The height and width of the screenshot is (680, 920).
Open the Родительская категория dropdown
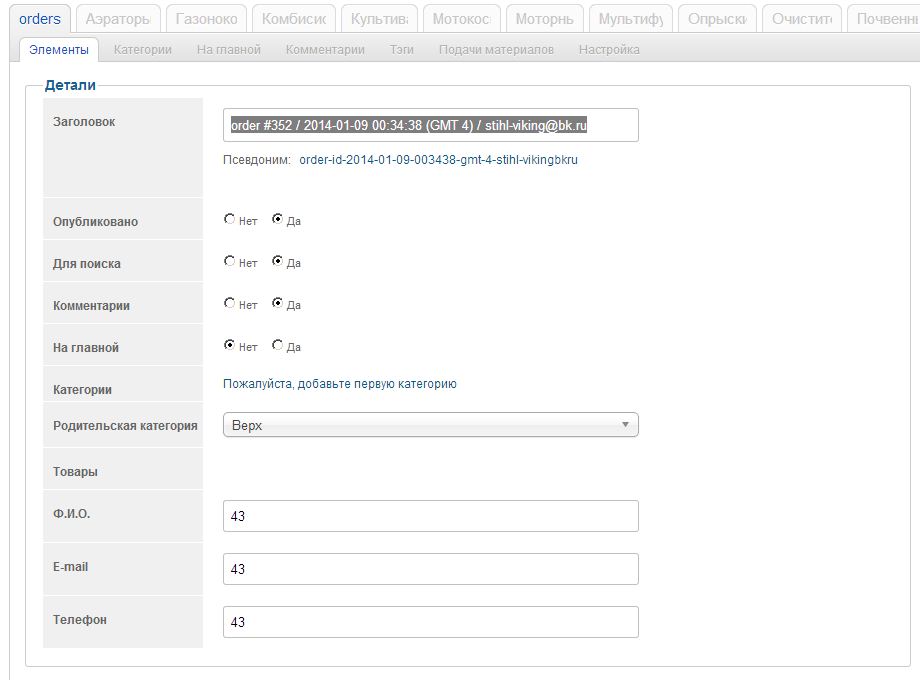(x=430, y=425)
